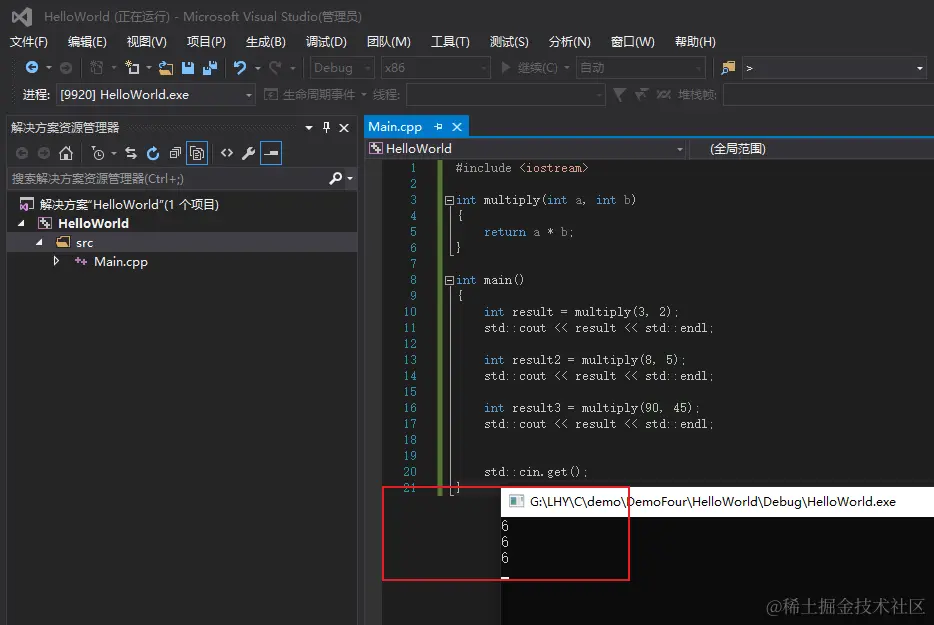
Task: Open the 帮助(H) menu
Action: pyautogui.click(x=695, y=42)
